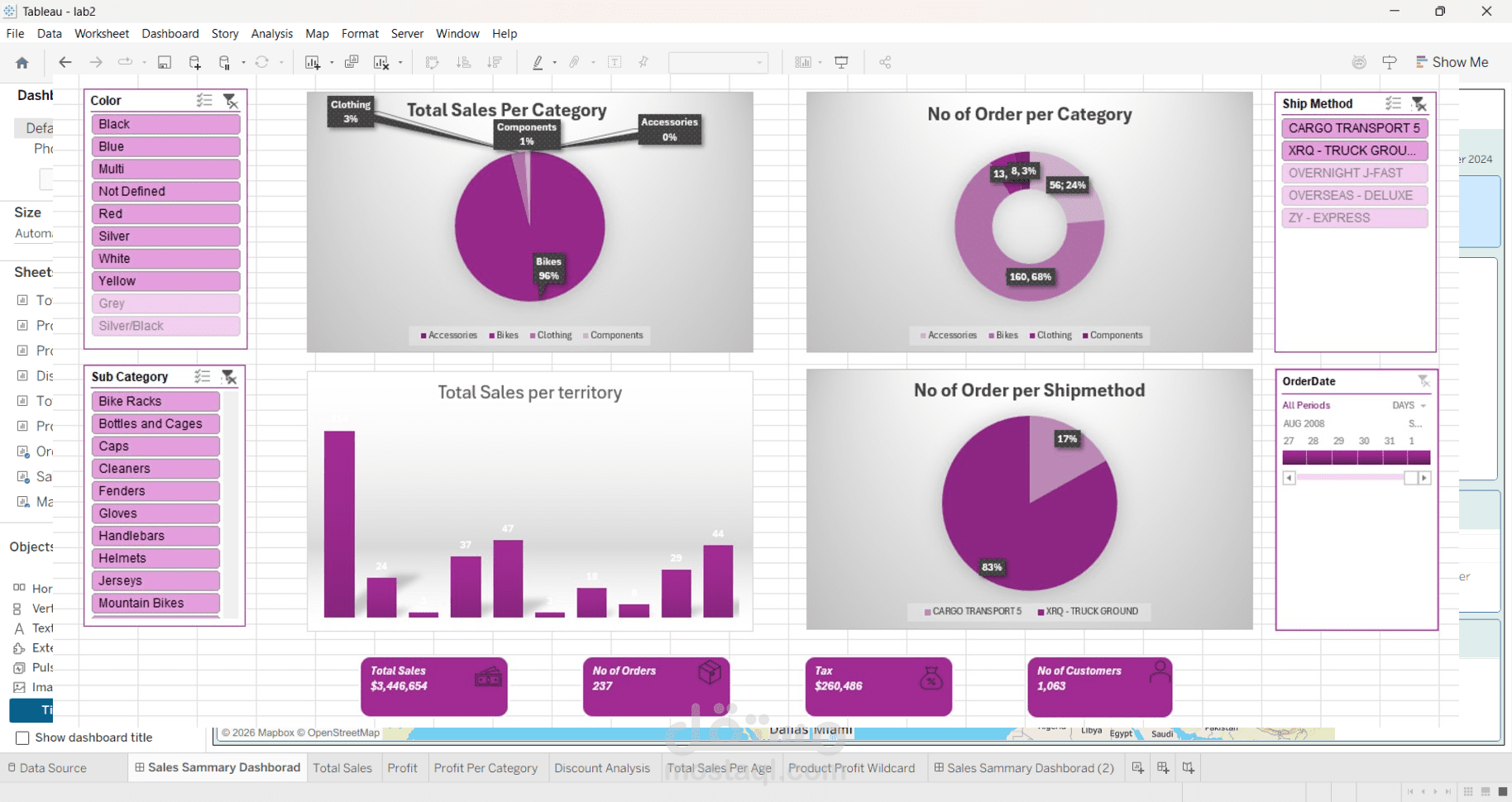Open the Dashboard menu

tap(170, 34)
